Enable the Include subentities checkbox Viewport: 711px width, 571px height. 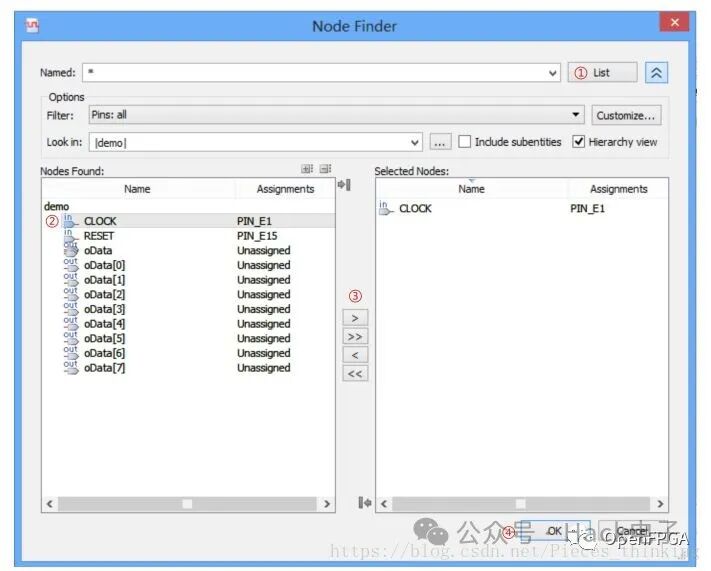[465, 142]
